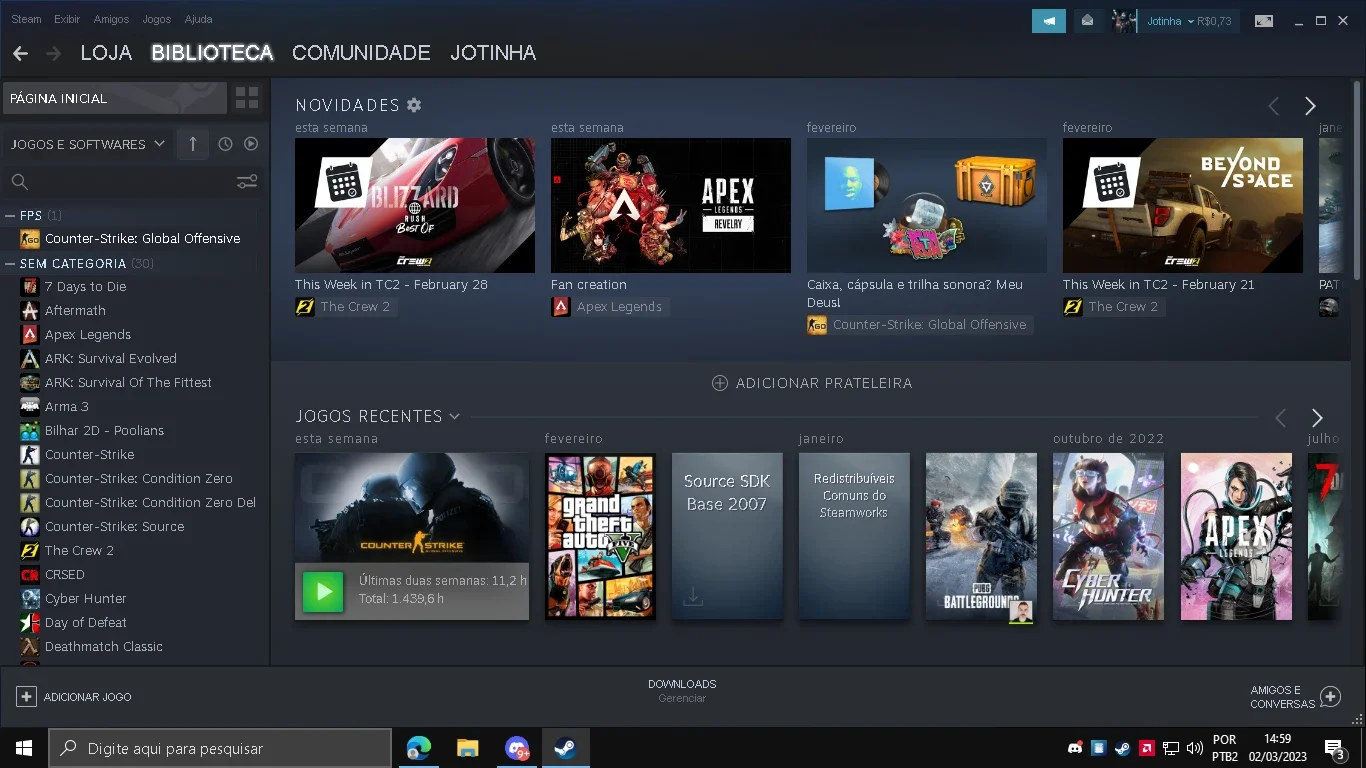Click Adicionar Jogo button
The height and width of the screenshot is (768, 1366).
pyautogui.click(x=74, y=697)
